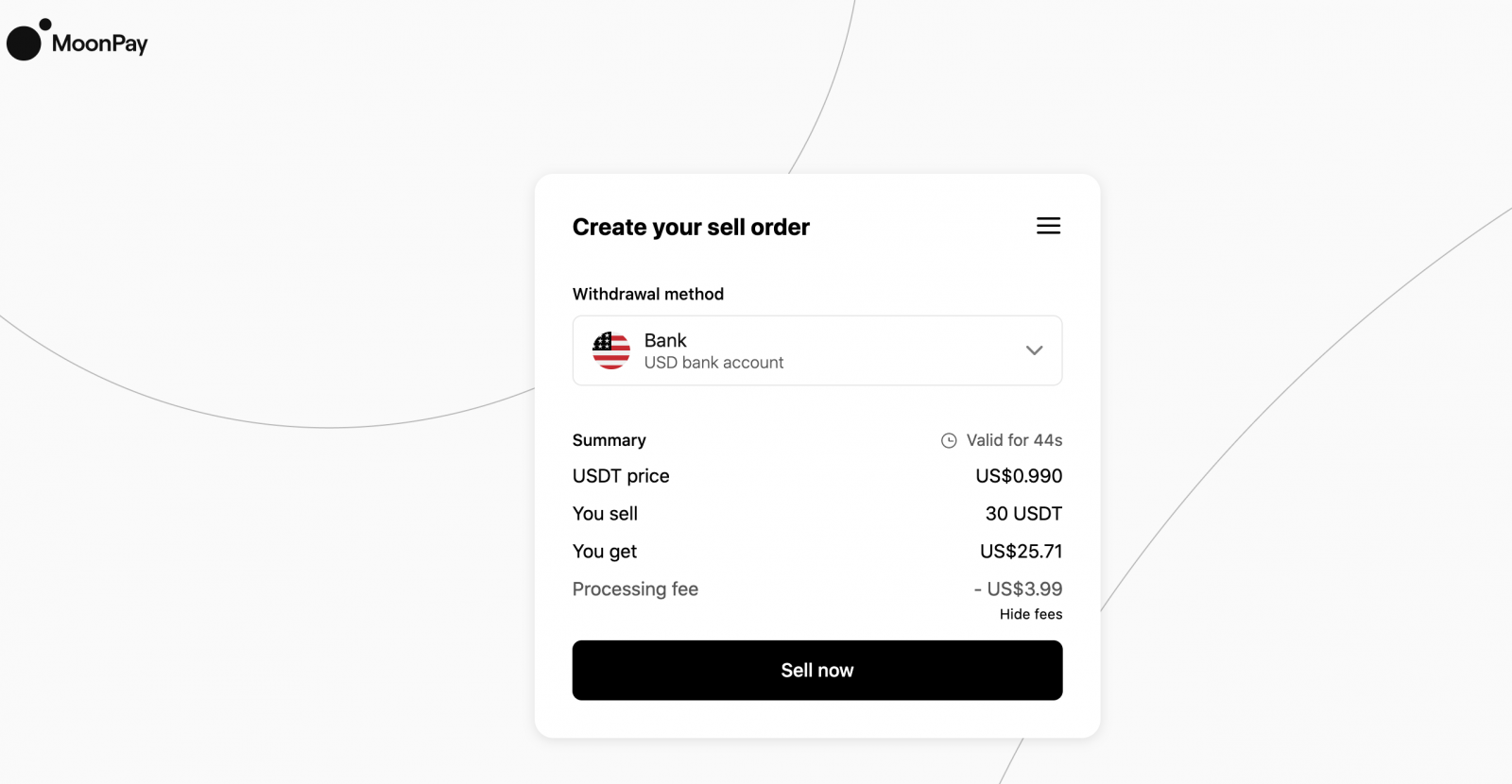Open the Bank USD bank account dropdown
The width and height of the screenshot is (1512, 784).
click(816, 350)
